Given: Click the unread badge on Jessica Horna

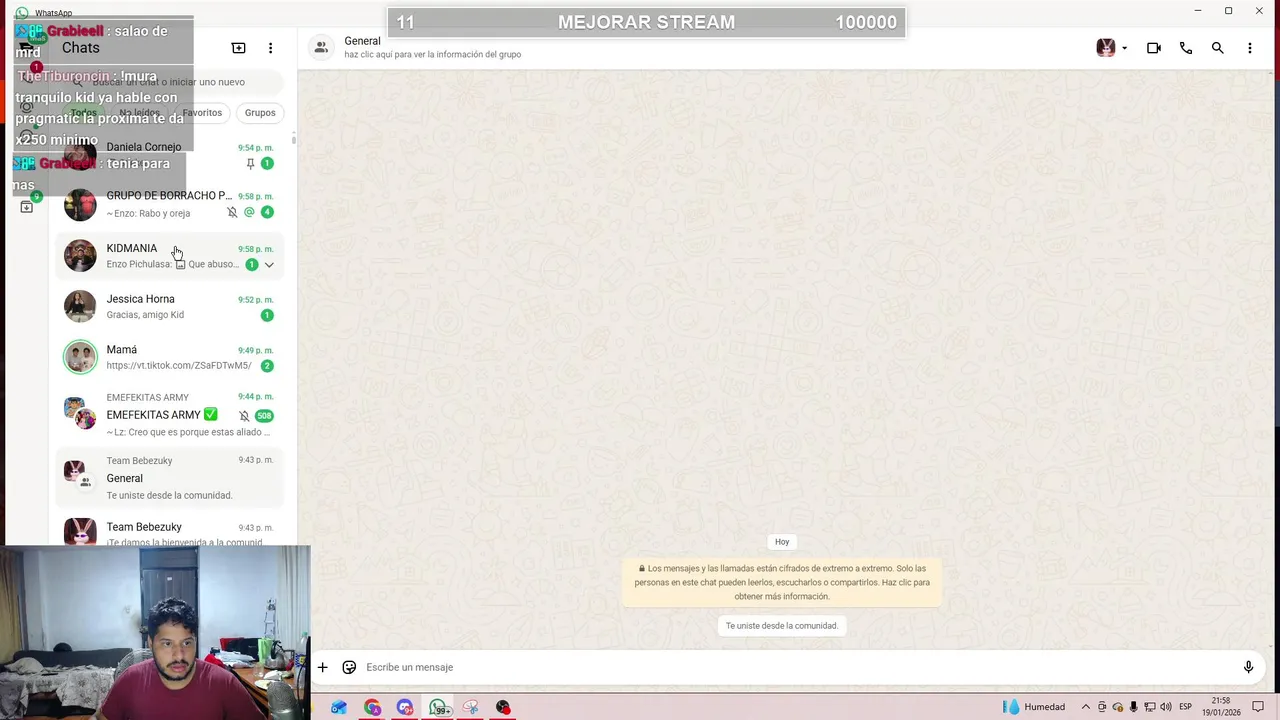Looking at the screenshot, I should [x=267, y=315].
